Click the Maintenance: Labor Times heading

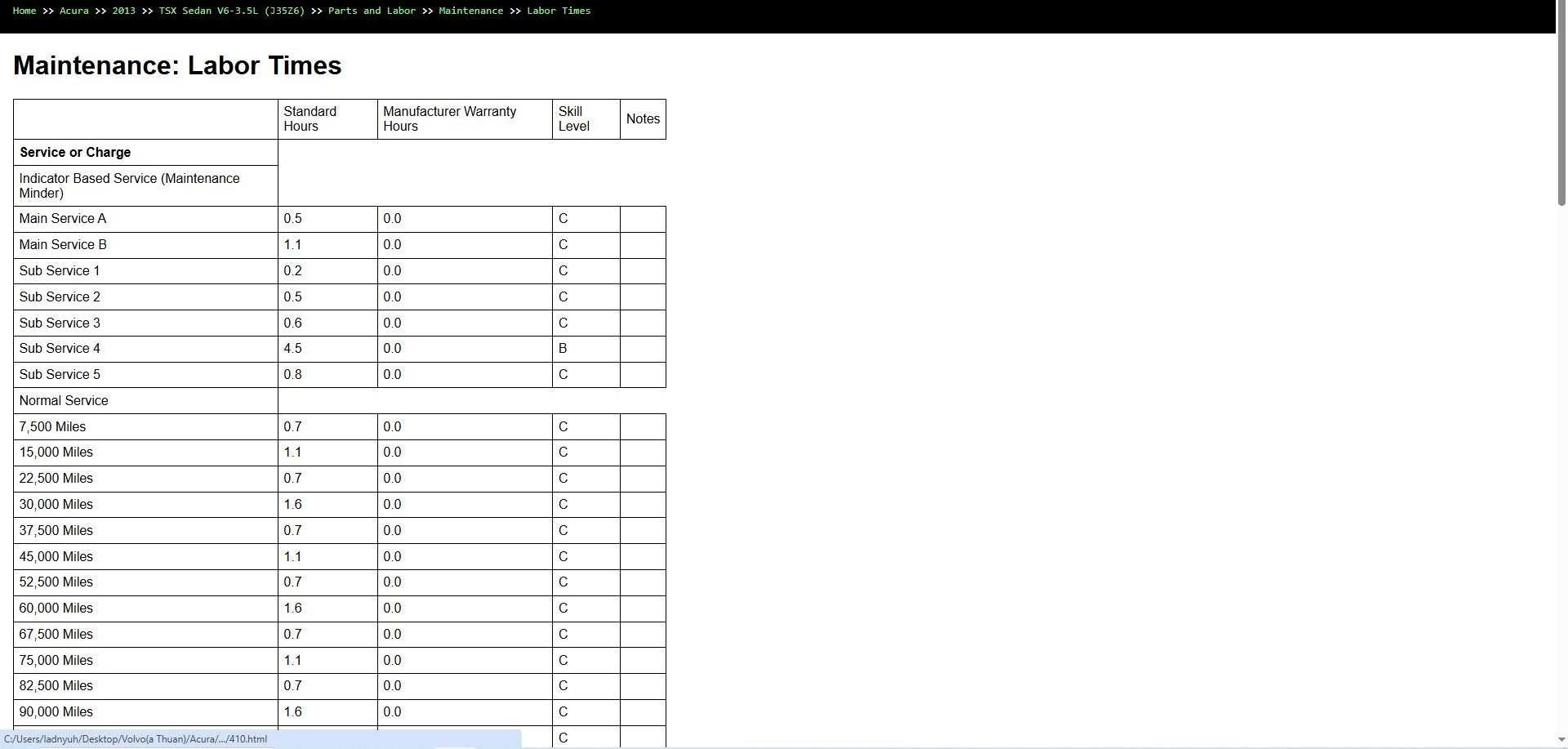point(177,65)
